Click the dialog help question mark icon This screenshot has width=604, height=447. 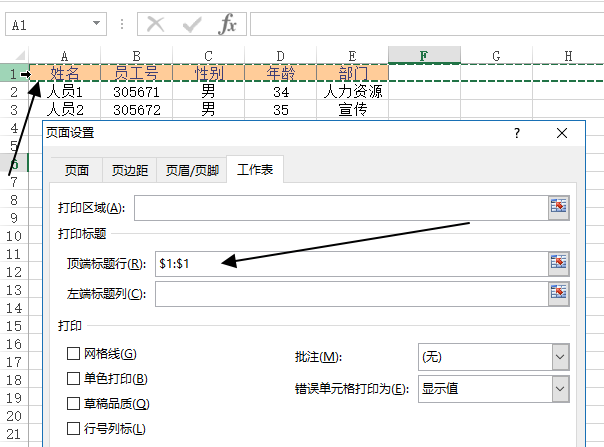point(517,133)
